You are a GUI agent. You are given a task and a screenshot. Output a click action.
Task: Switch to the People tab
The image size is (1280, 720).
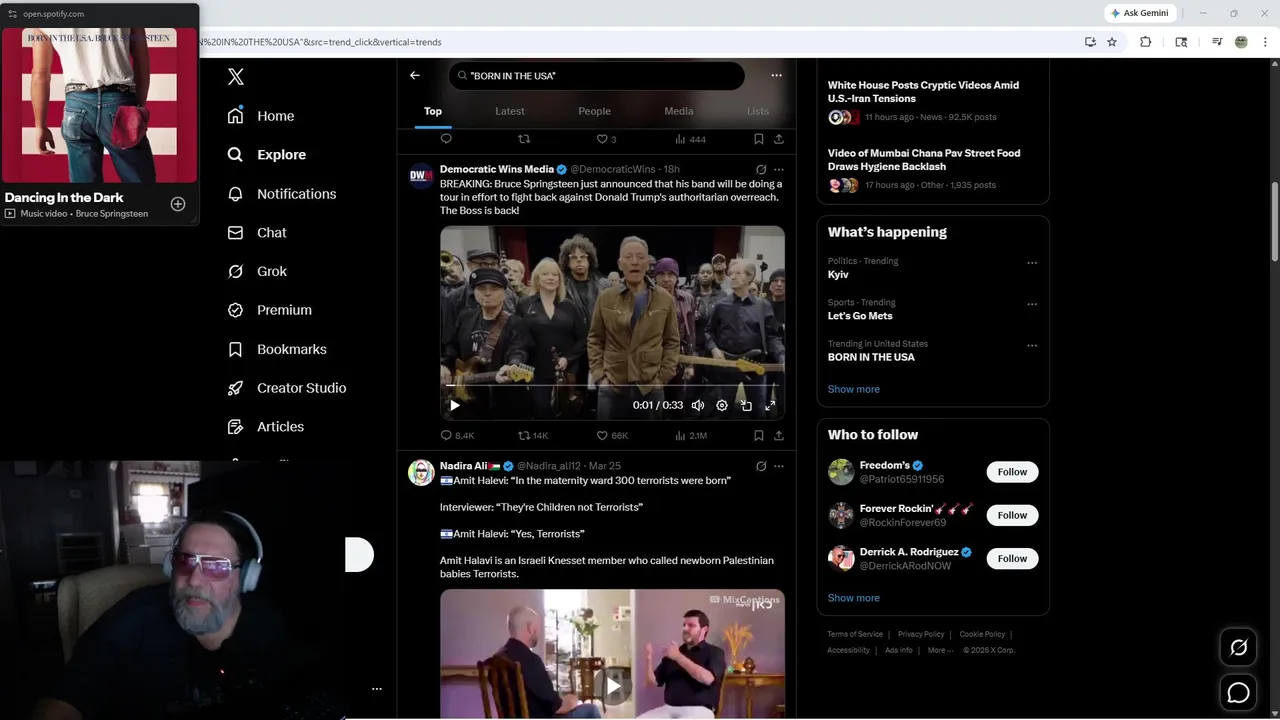pyautogui.click(x=594, y=111)
